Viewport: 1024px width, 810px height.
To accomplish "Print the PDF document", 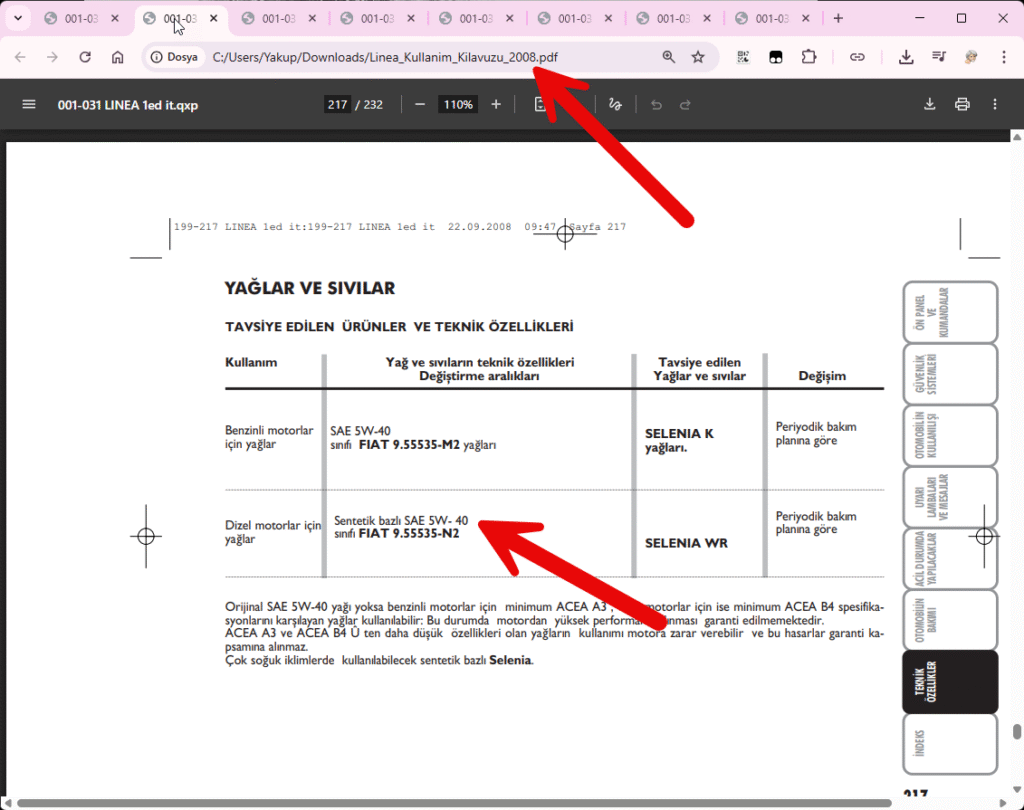I will 962,104.
